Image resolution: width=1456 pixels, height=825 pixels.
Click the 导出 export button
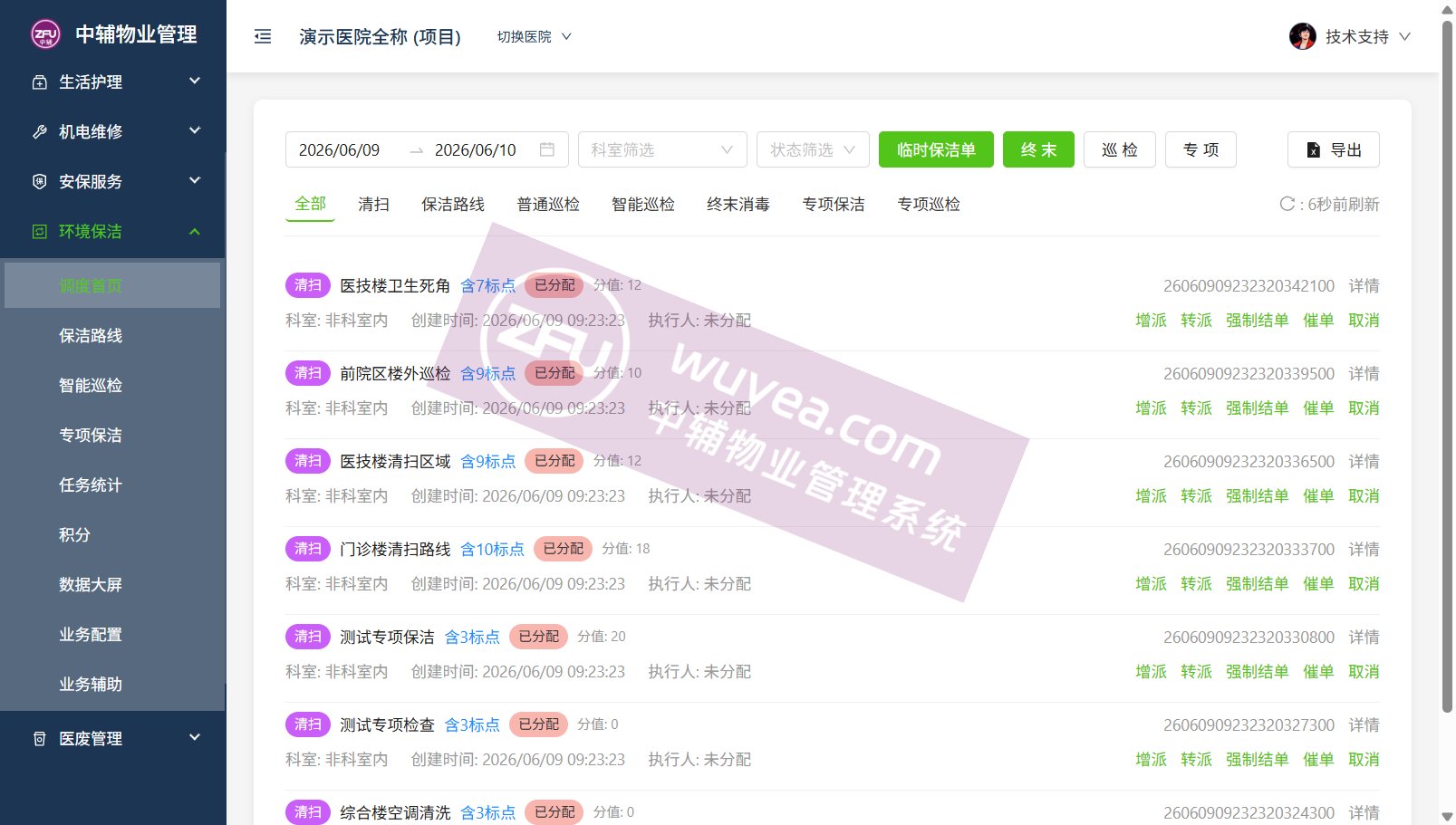[x=1333, y=149]
